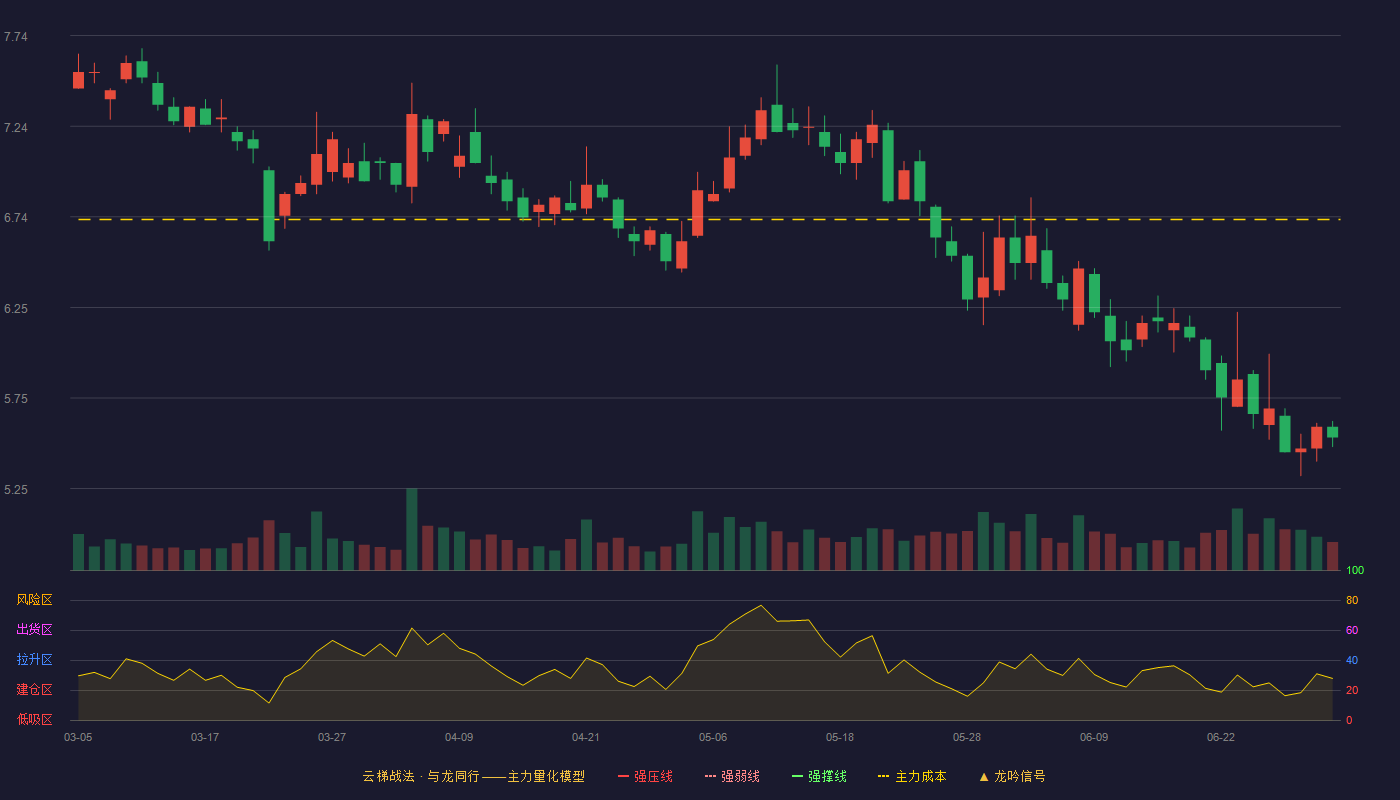The height and width of the screenshot is (800, 1400).
Task: Click the highest peak of the indicator line
Action: [x=761, y=606]
